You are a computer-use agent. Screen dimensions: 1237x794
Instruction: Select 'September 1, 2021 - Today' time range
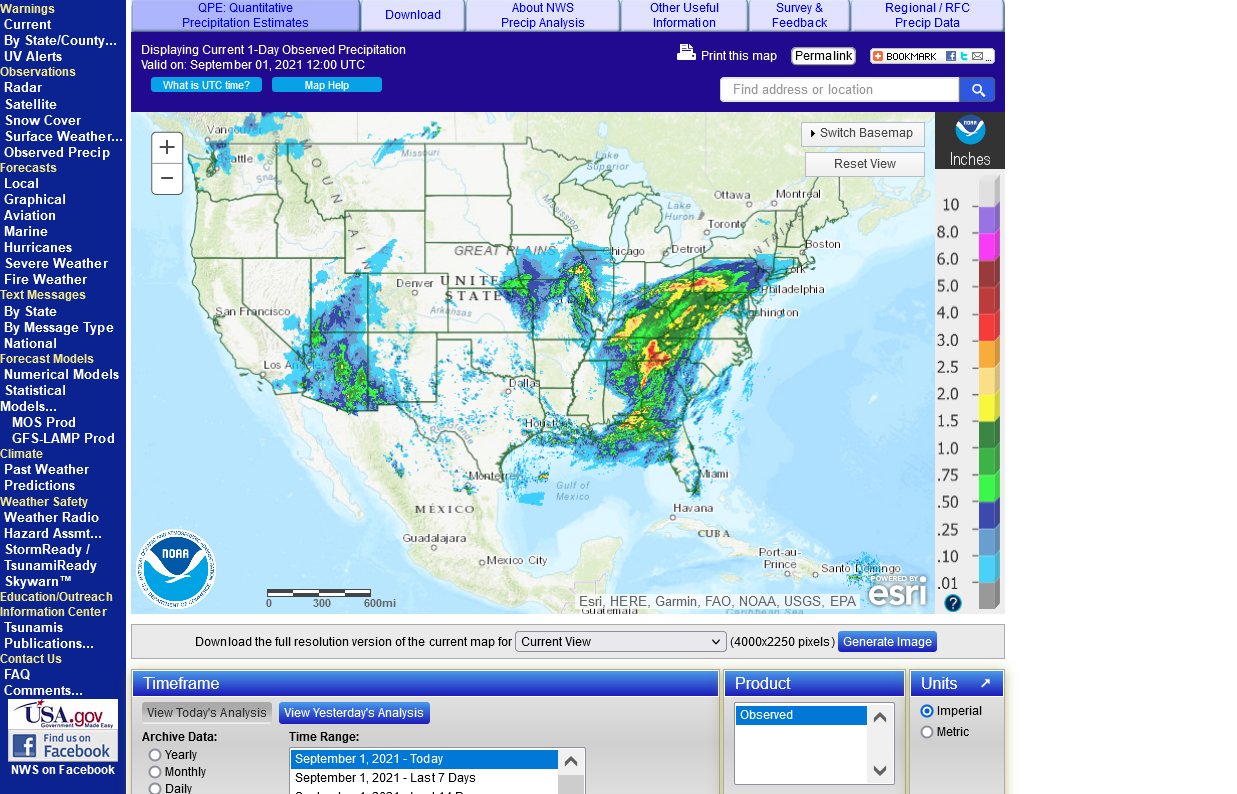click(x=424, y=759)
